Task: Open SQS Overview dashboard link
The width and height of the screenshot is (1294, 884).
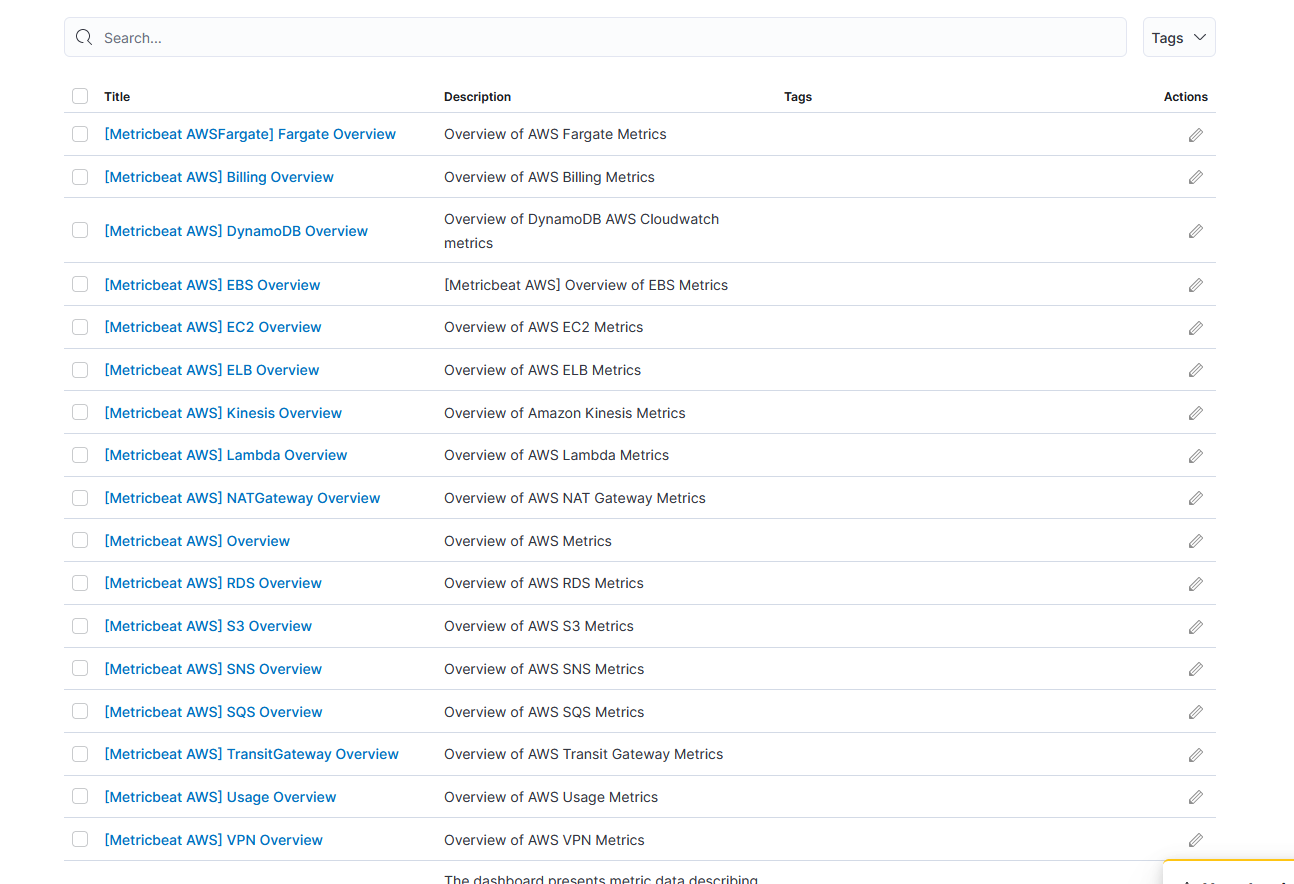Action: [213, 712]
